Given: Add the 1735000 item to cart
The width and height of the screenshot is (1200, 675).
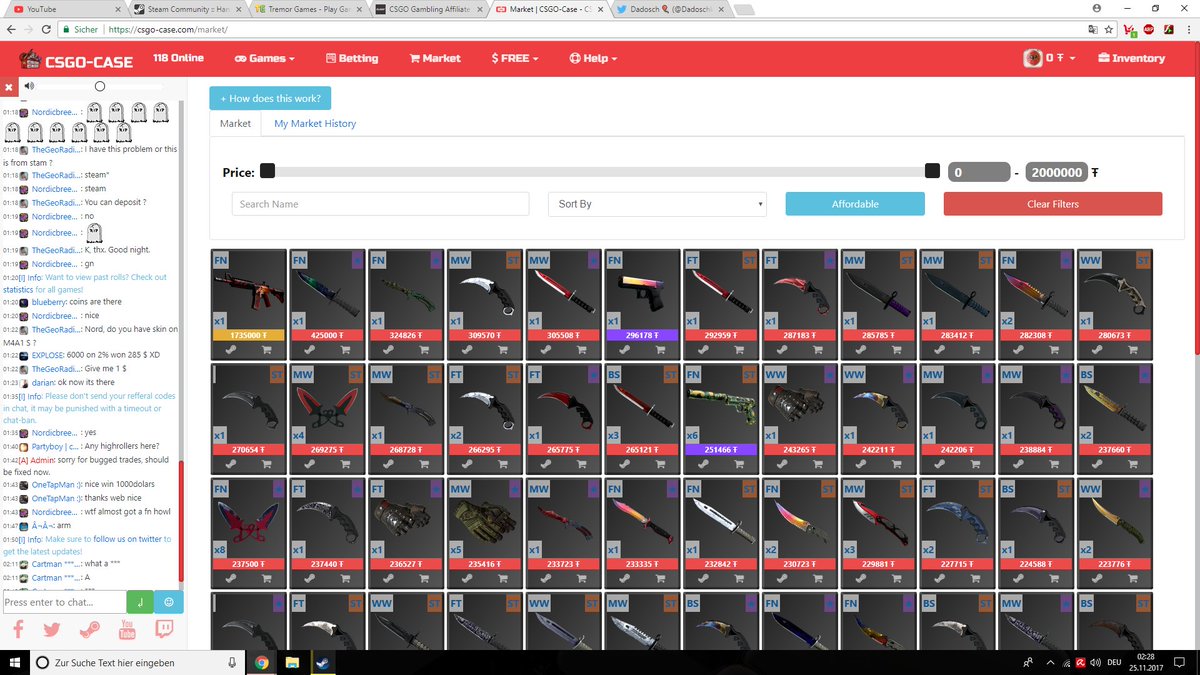Looking at the screenshot, I should (268, 350).
